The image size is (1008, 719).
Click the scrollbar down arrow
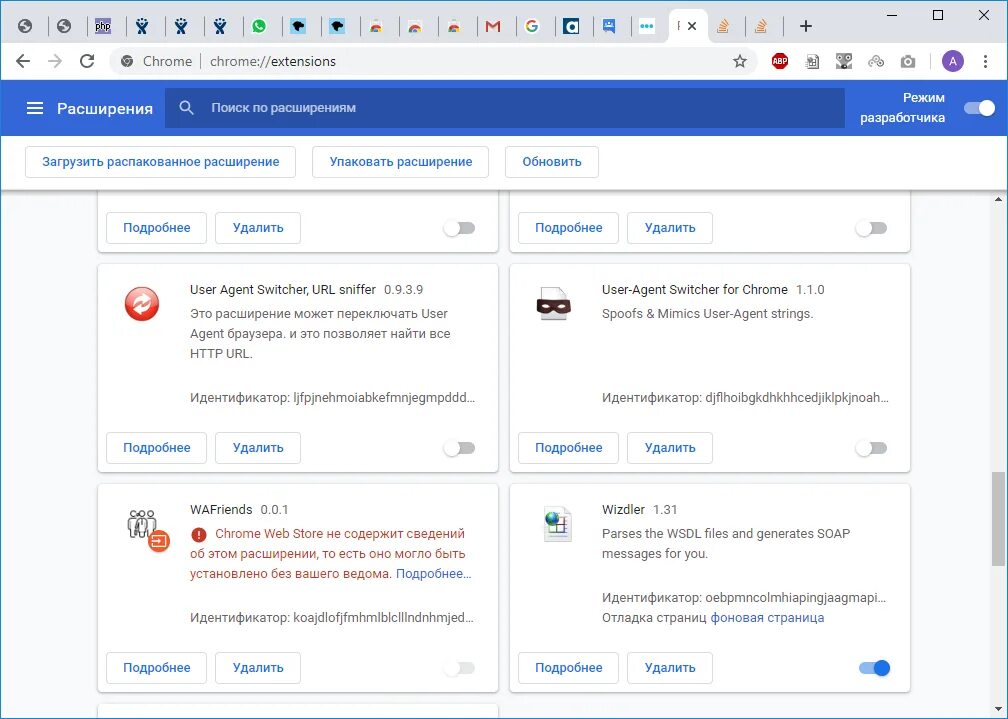[998, 709]
